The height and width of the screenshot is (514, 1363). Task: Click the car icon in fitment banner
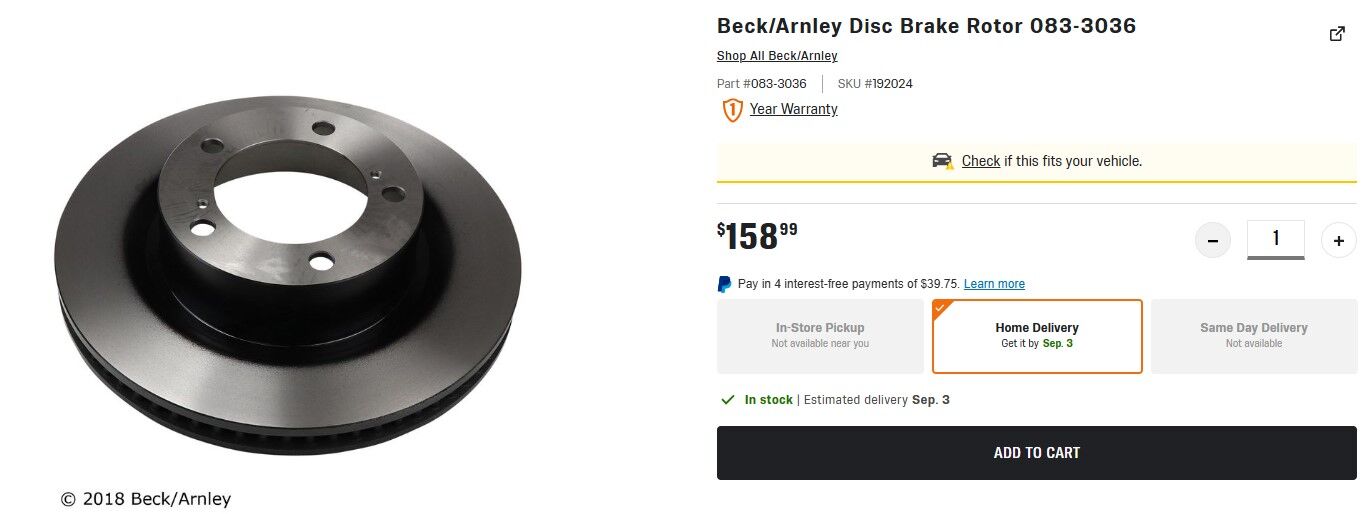click(x=942, y=161)
